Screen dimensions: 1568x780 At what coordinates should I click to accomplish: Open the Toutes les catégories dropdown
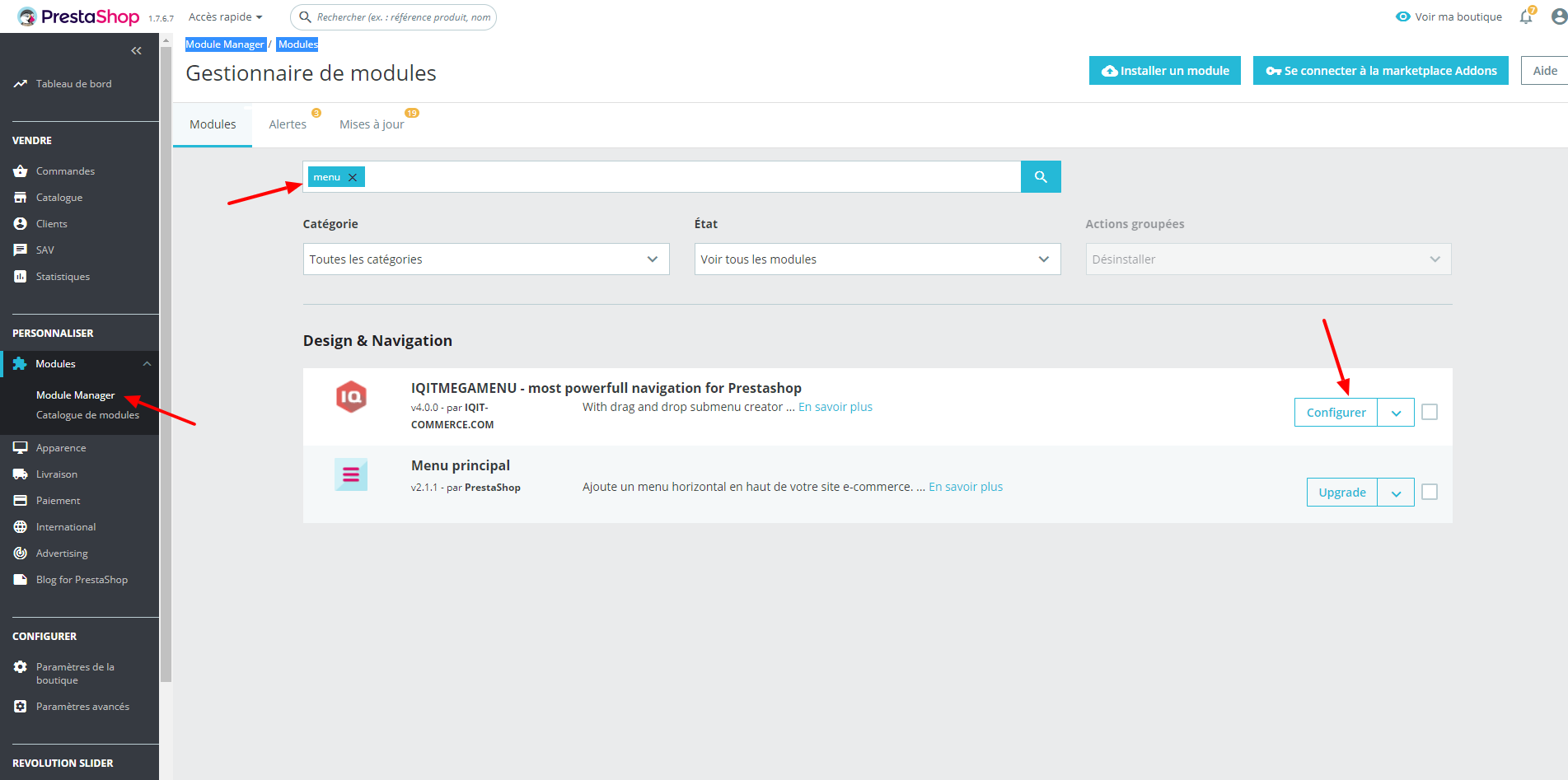click(486, 259)
